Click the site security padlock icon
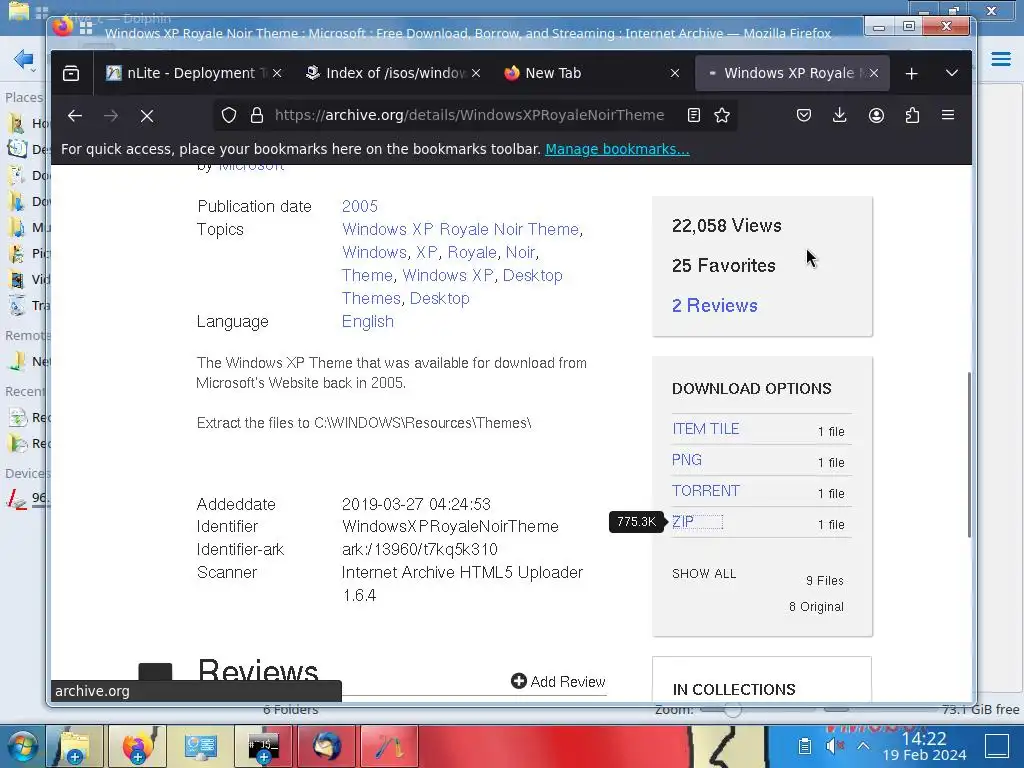 tap(257, 116)
